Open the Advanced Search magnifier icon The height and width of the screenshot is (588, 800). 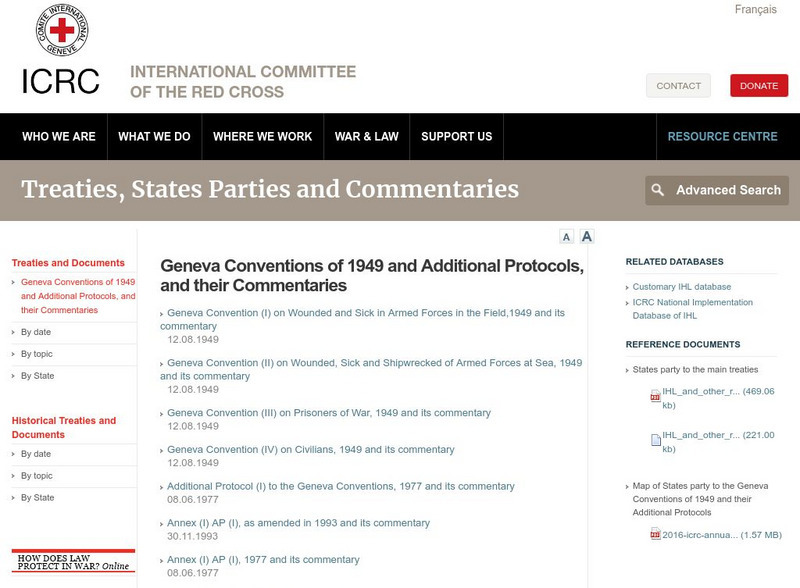pos(658,189)
